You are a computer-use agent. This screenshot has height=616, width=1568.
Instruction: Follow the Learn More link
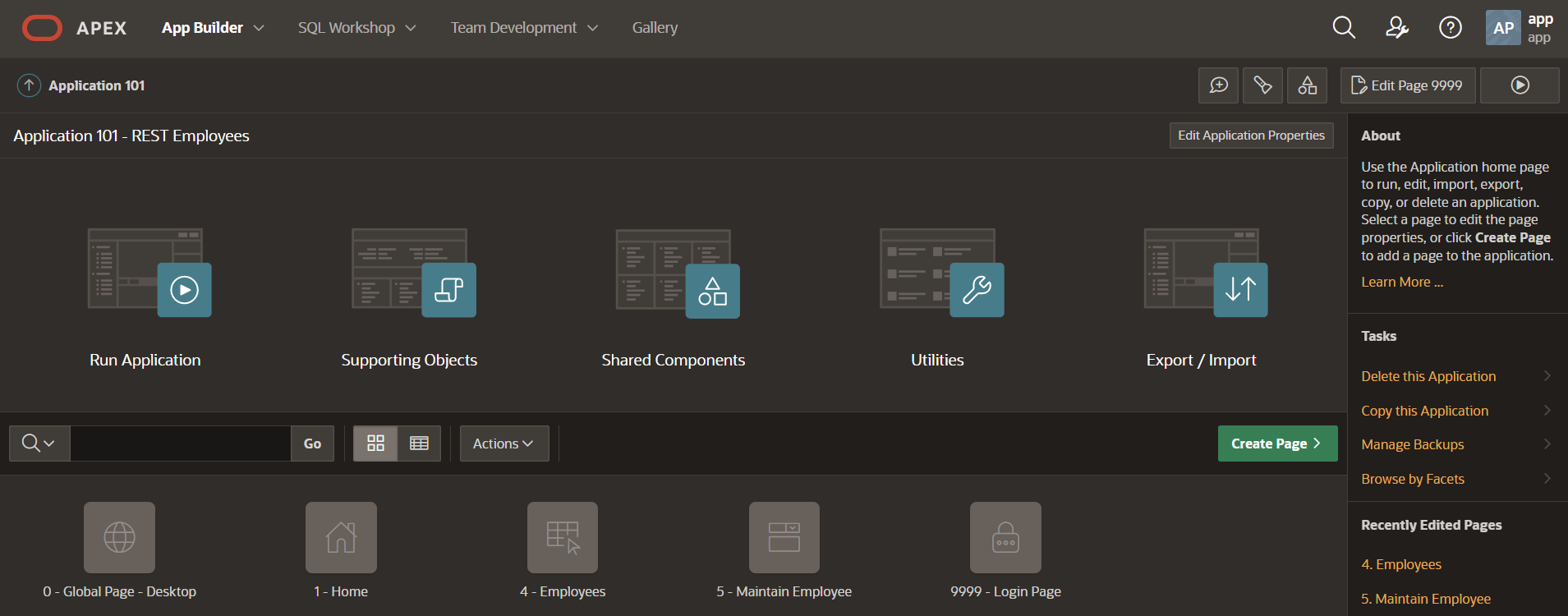point(1402,282)
